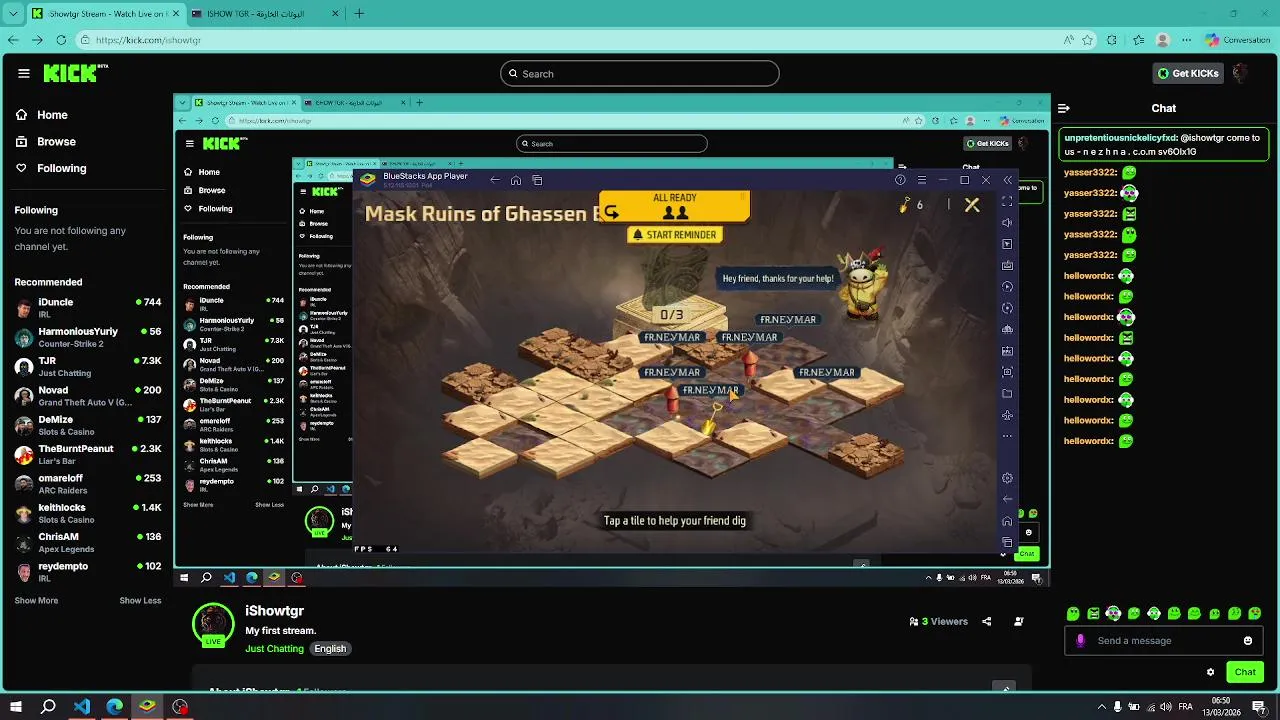This screenshot has height=720, width=1280.
Task: Share the stream via share icon
Action: [x=986, y=621]
